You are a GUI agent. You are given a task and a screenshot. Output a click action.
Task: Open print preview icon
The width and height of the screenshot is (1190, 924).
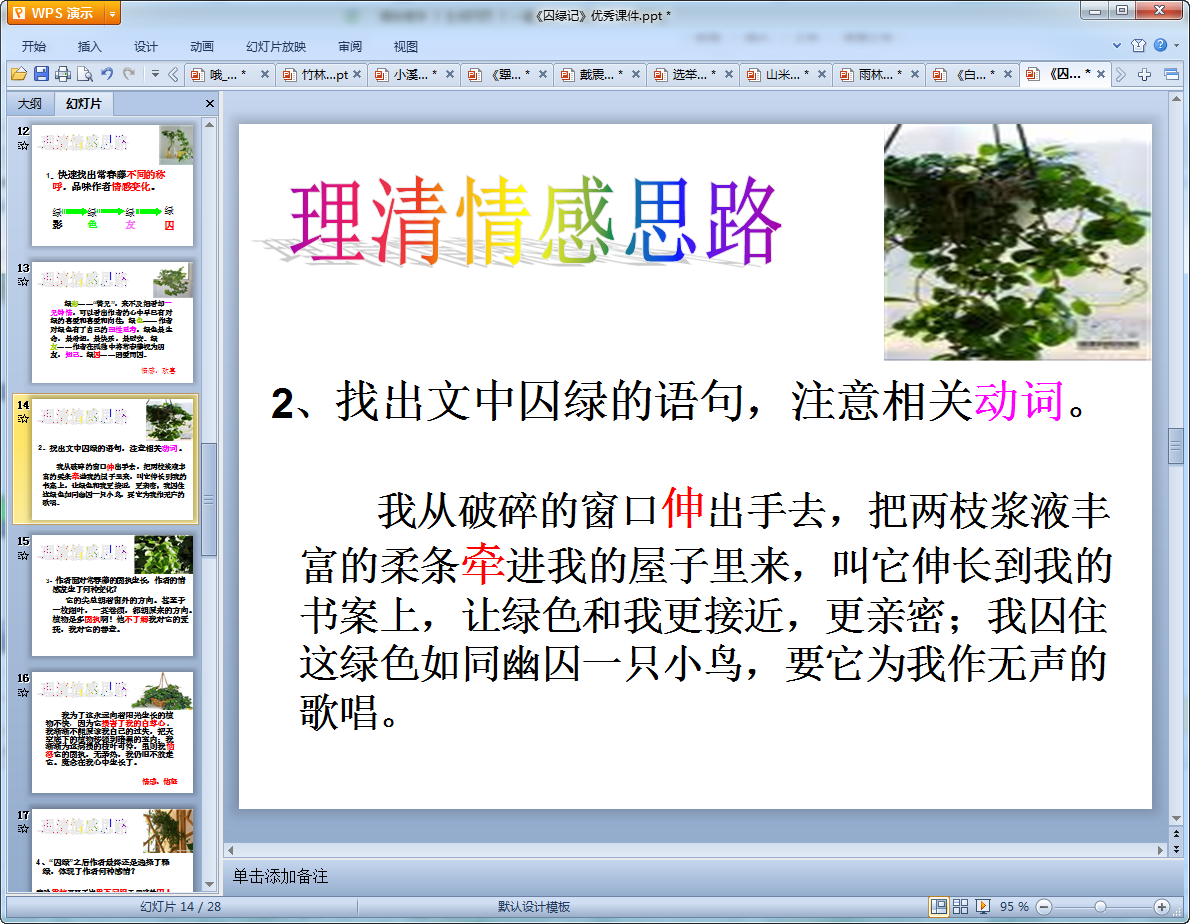click(x=85, y=74)
